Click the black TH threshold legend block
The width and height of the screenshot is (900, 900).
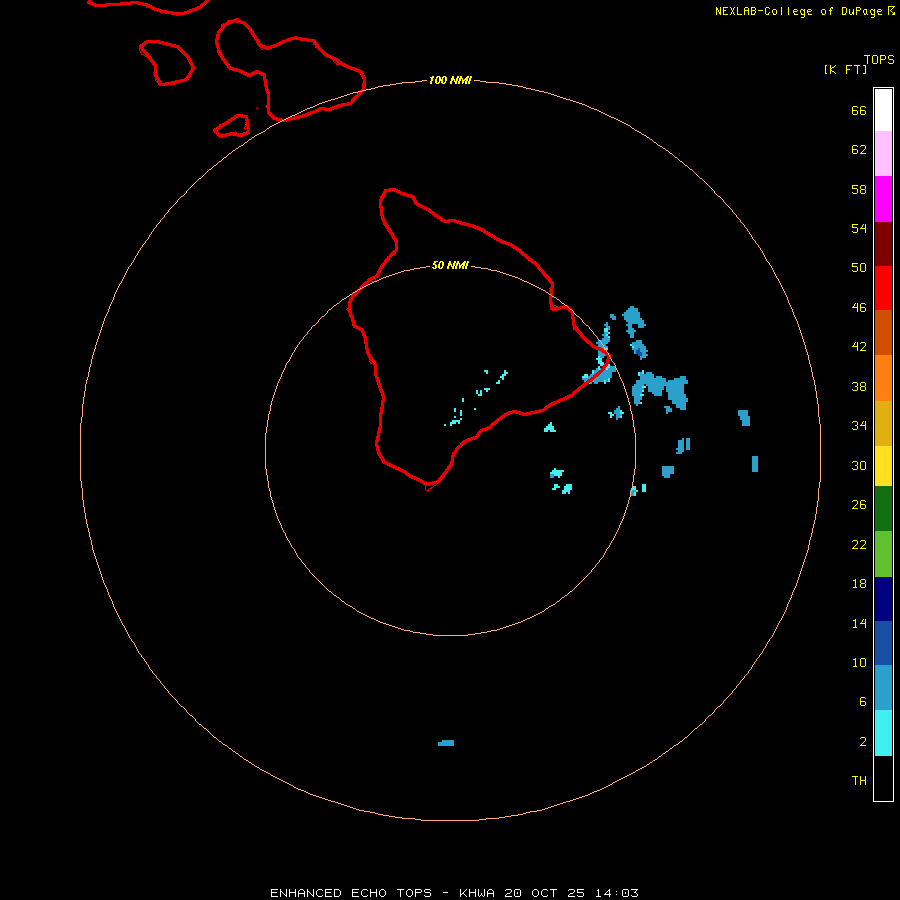point(883,778)
